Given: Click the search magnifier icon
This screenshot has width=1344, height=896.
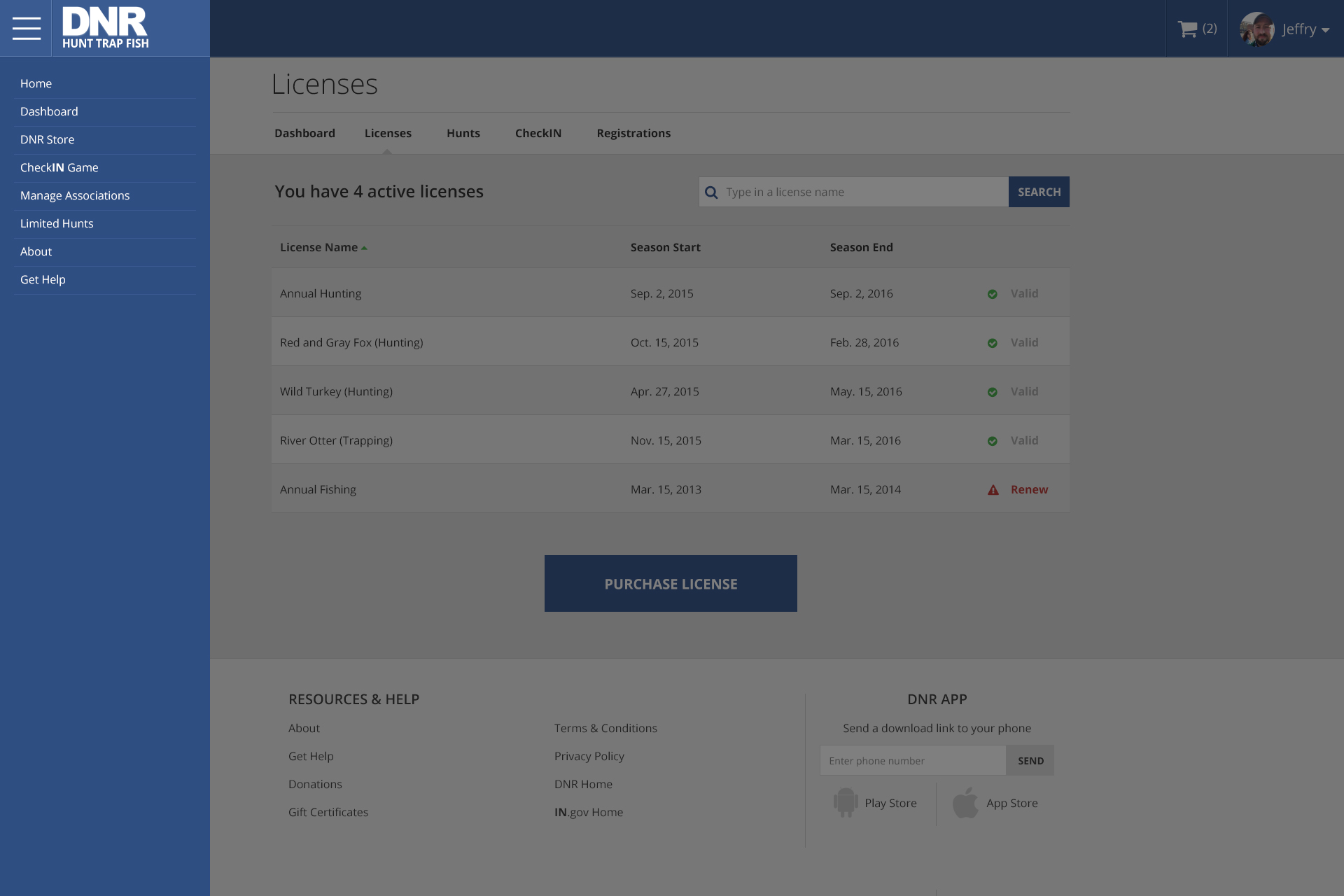Looking at the screenshot, I should point(711,192).
